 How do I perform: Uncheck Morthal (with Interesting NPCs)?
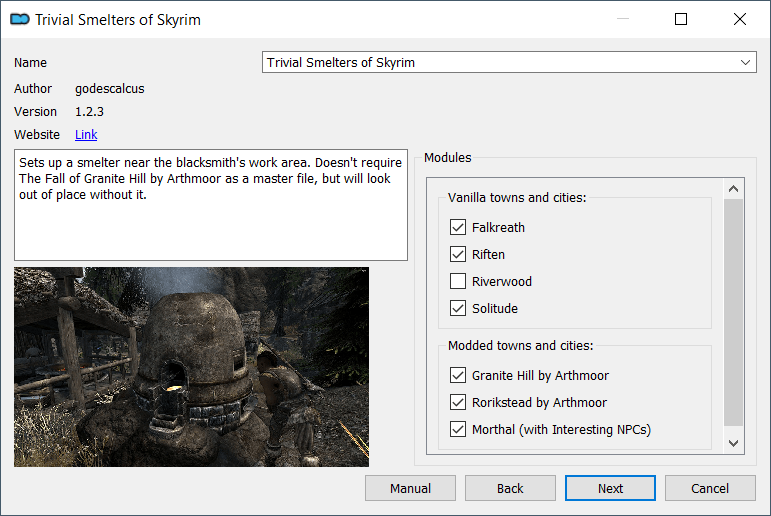tap(458, 429)
